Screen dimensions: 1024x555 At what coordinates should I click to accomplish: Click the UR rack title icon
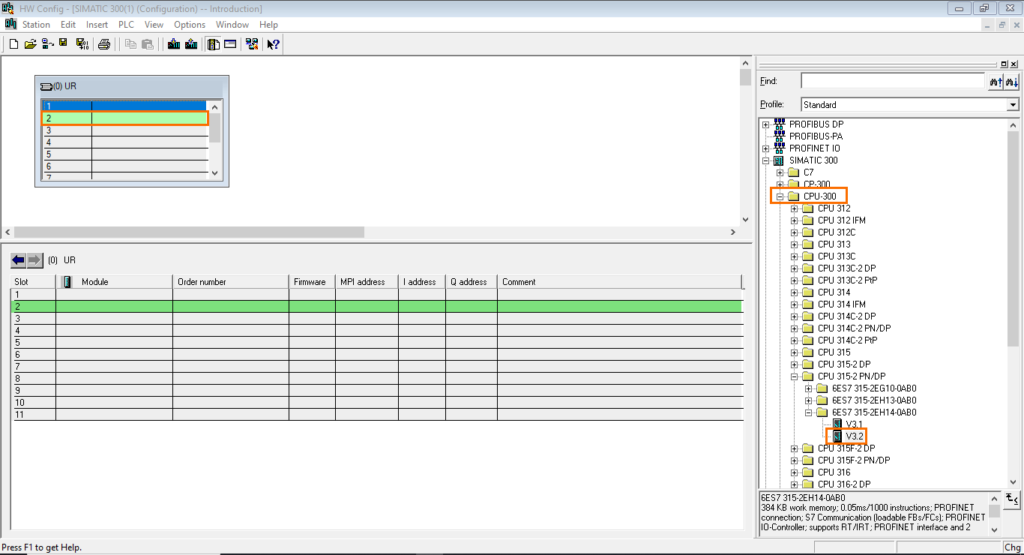(x=46, y=86)
